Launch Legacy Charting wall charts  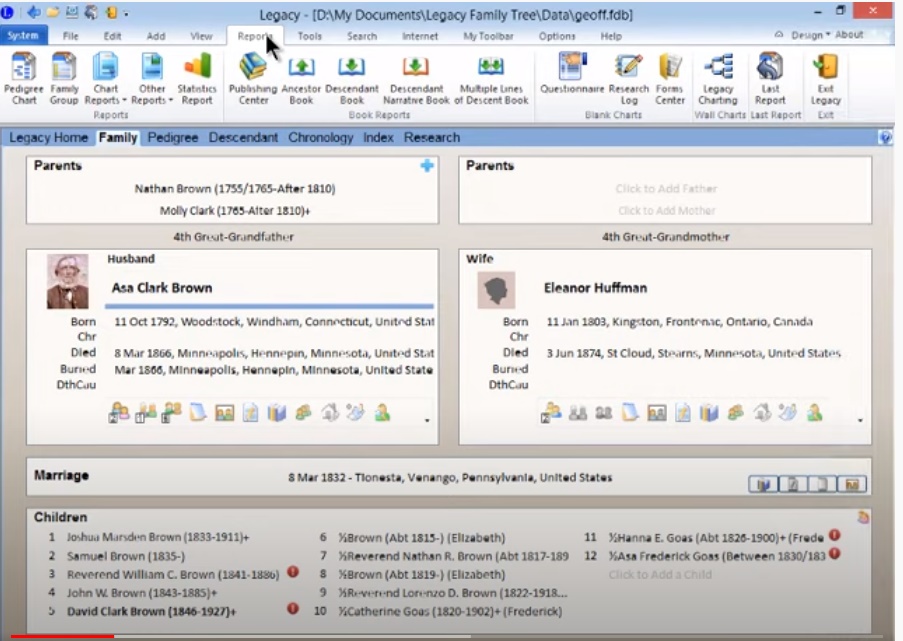(718, 78)
